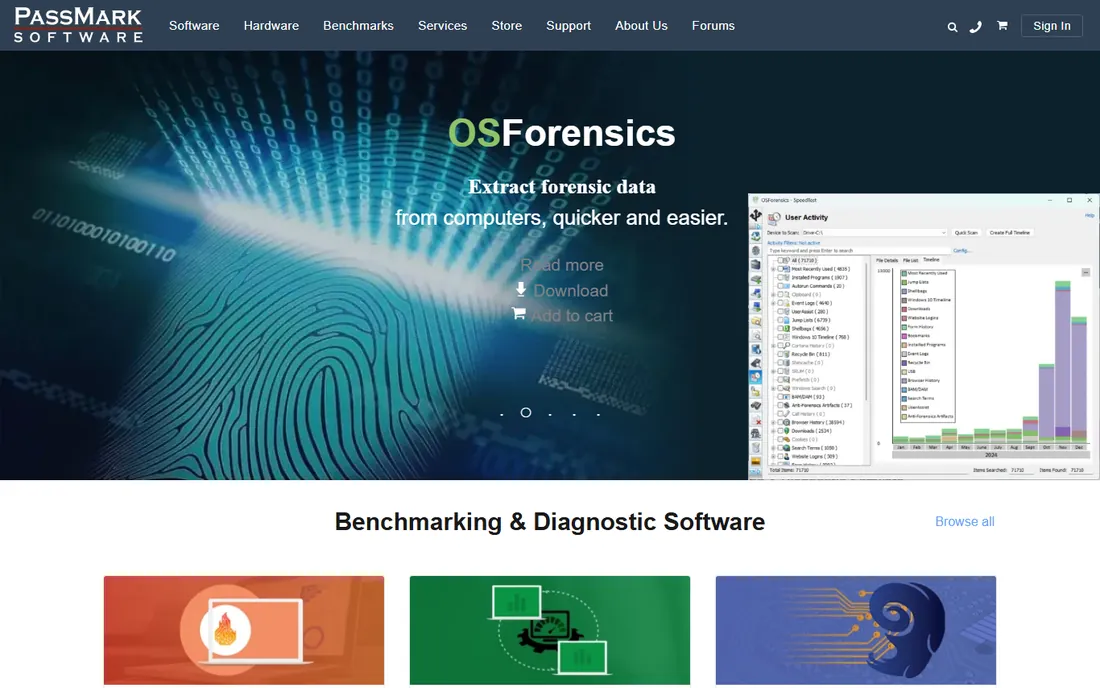The image size is (1100, 688).
Task: Select the fourth carousel slide dot
Action: (574, 414)
